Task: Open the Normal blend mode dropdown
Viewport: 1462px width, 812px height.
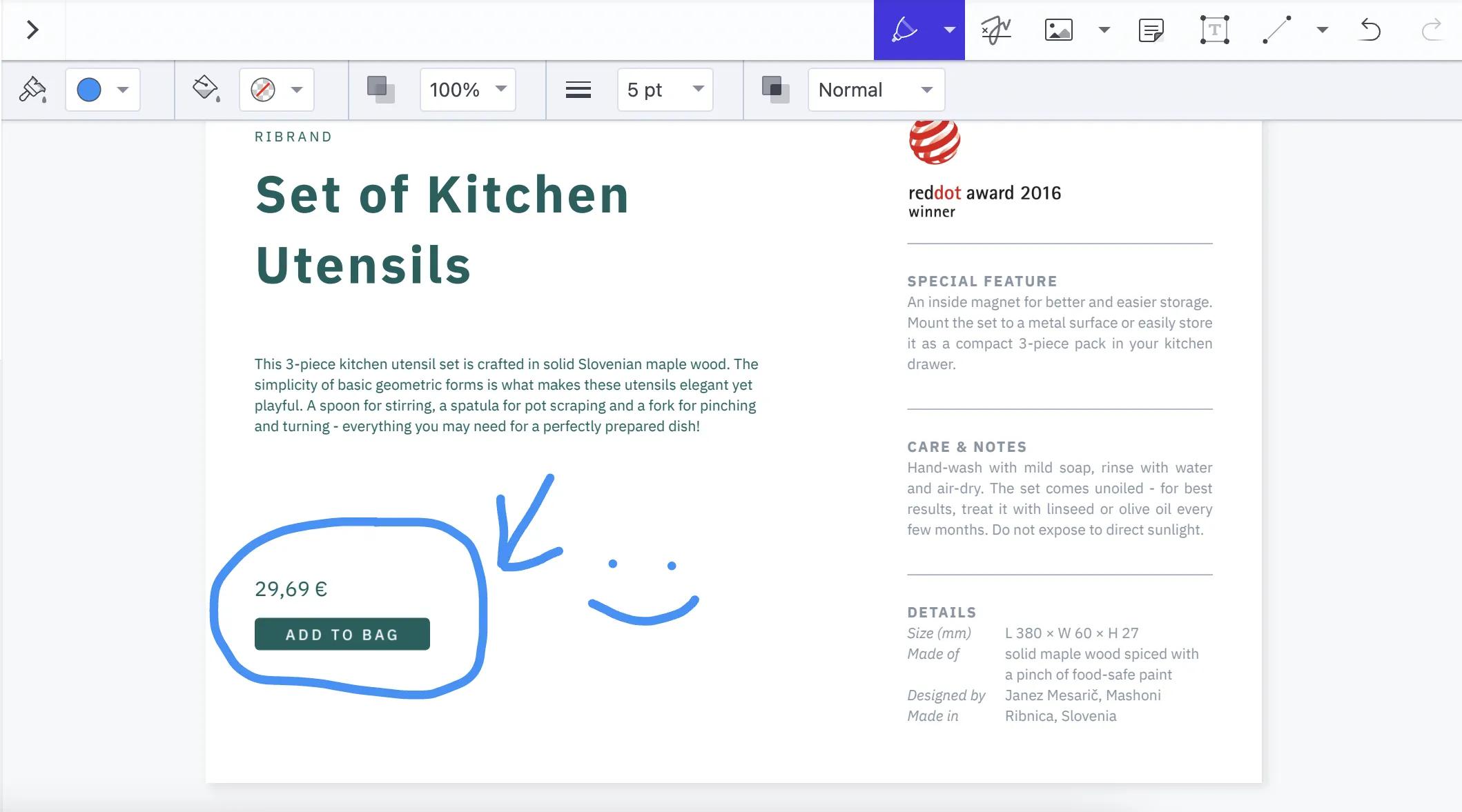Action: point(876,90)
